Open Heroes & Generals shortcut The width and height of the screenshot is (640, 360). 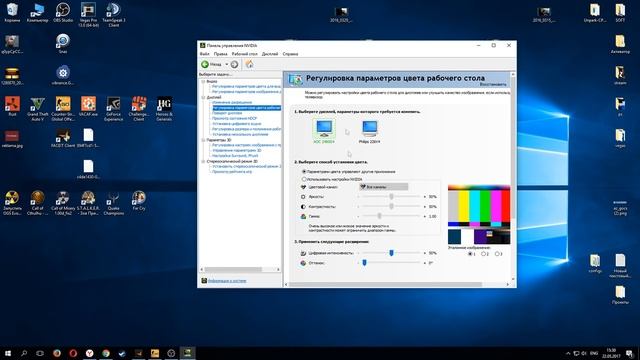coord(164,109)
